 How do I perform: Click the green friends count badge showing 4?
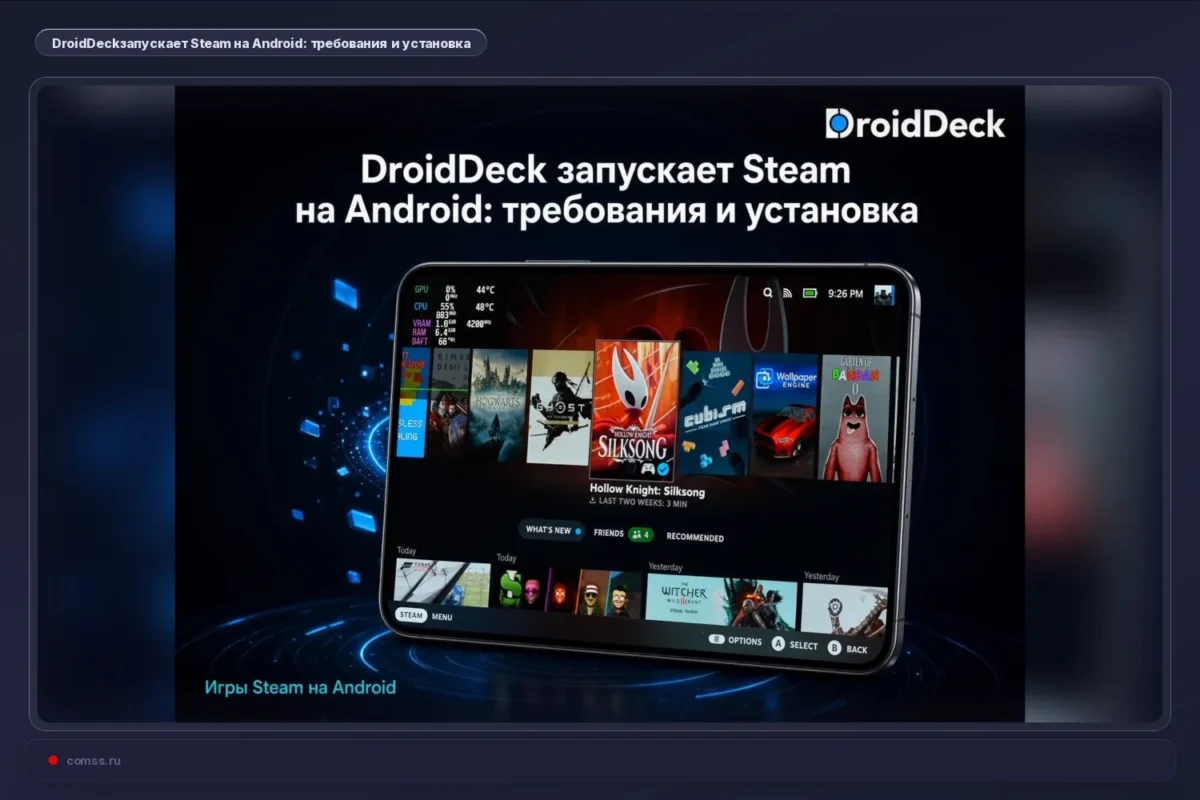click(x=641, y=534)
